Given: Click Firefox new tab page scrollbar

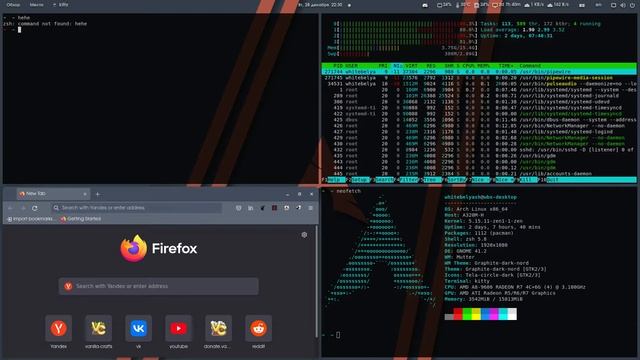Looking at the screenshot, I should pyautogui.click(x=317, y=282).
